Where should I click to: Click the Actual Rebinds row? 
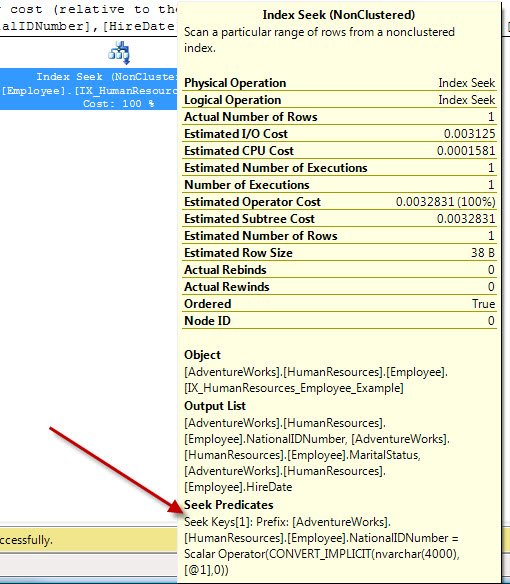(339, 270)
